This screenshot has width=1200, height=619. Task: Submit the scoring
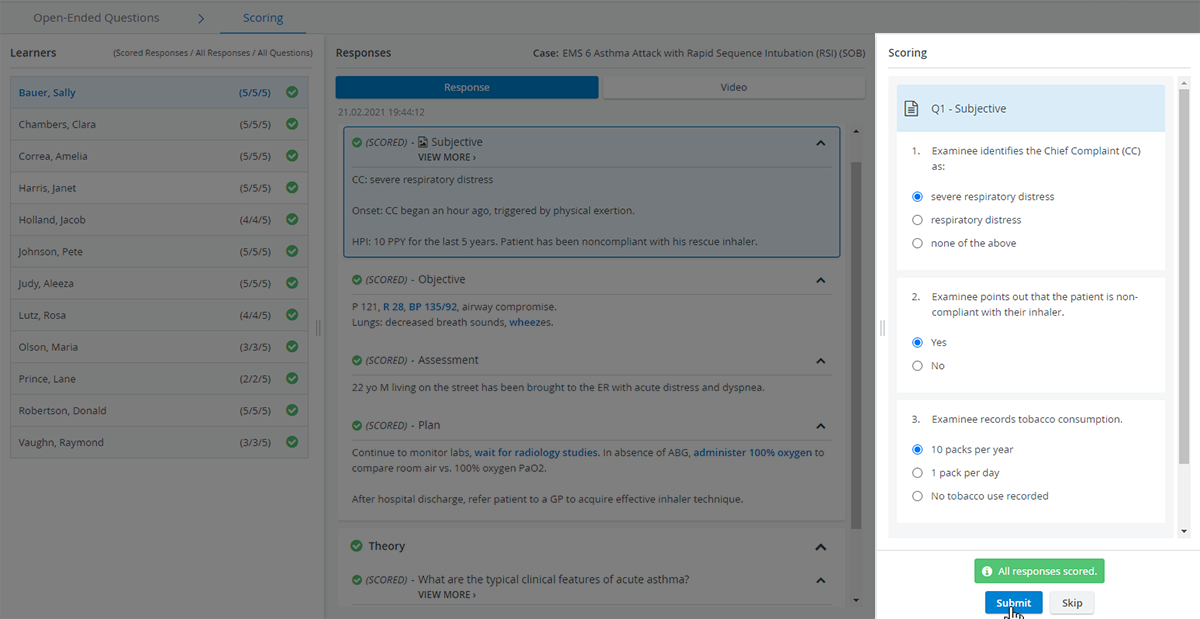(x=1013, y=603)
